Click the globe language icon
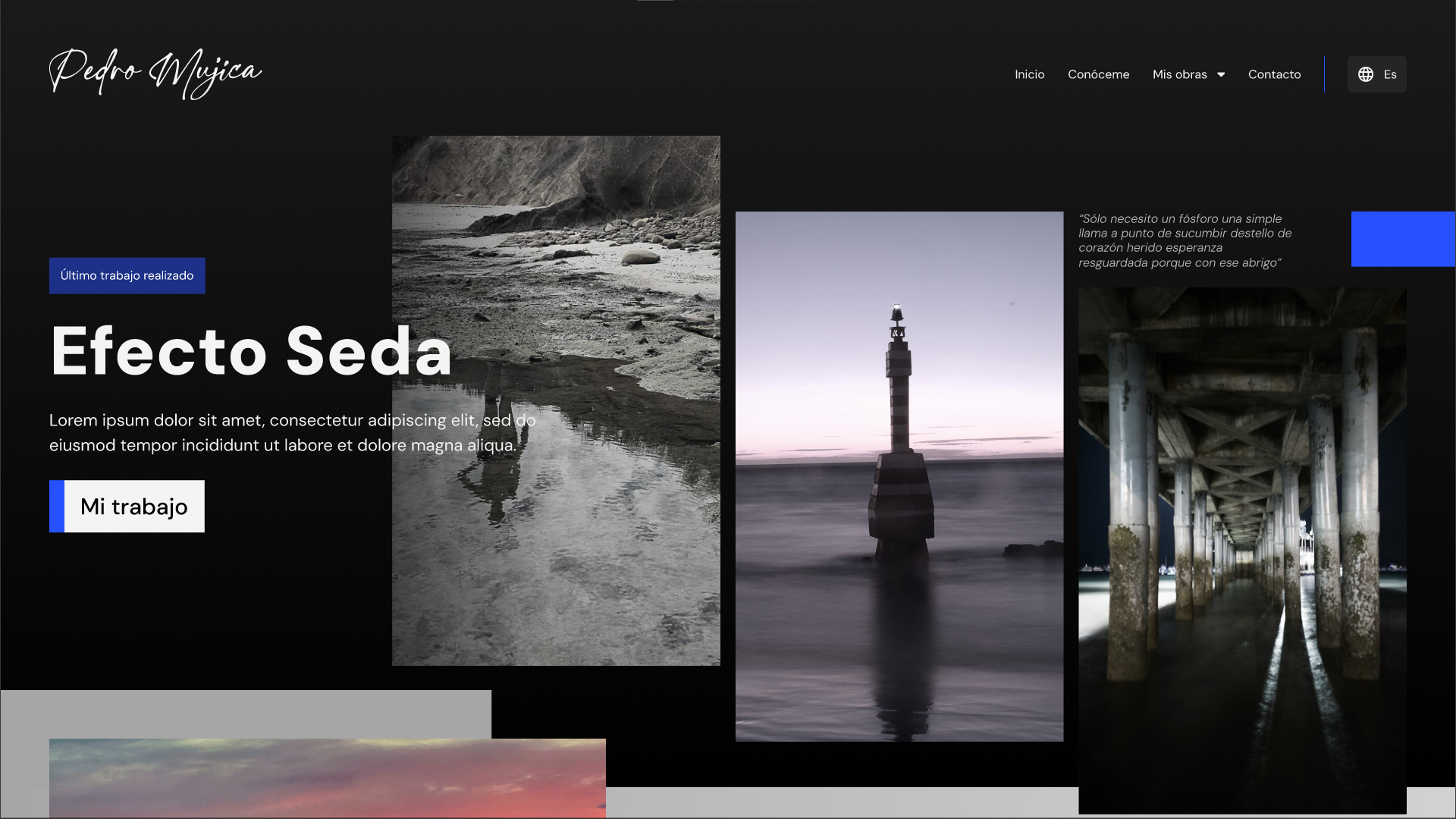1456x819 pixels. [1367, 74]
